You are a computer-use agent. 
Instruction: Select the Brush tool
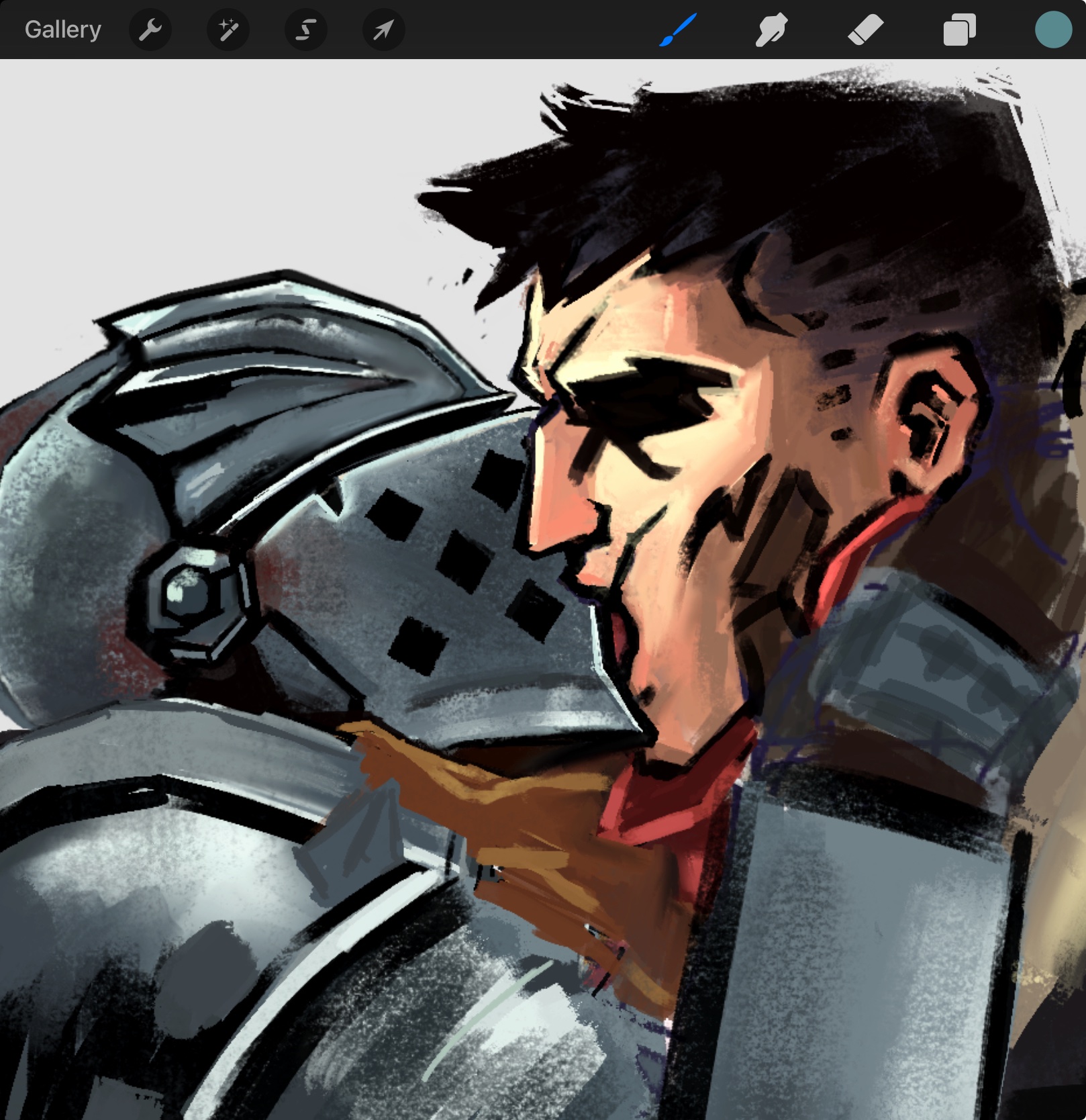click(678, 30)
